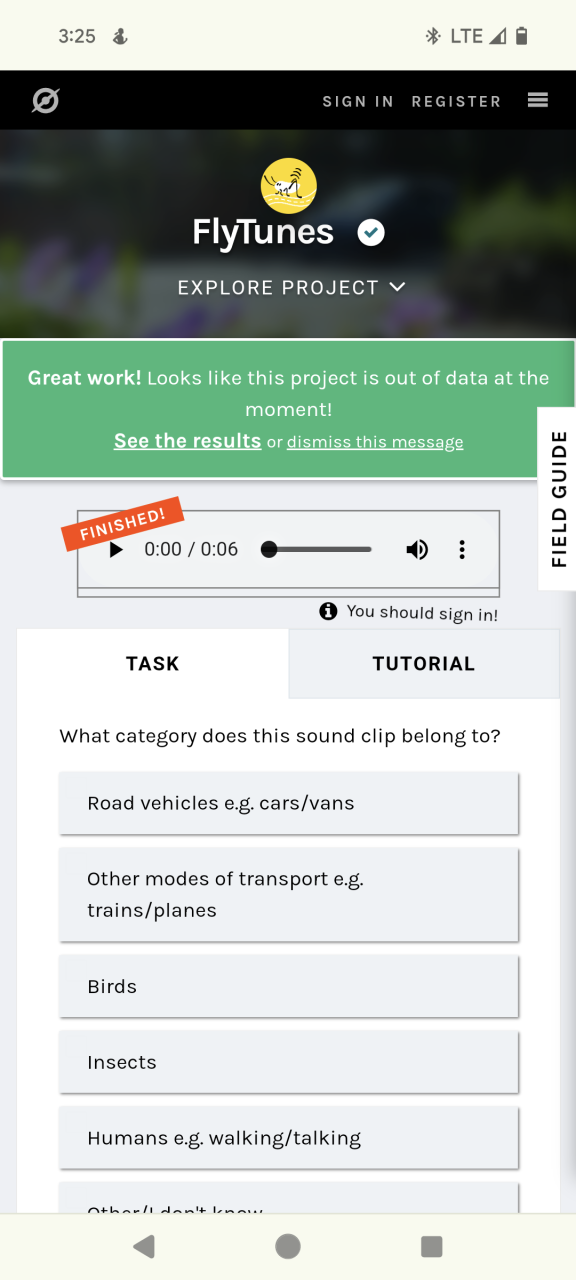Click dismiss this message link
Image resolution: width=576 pixels, height=1280 pixels.
[375, 442]
